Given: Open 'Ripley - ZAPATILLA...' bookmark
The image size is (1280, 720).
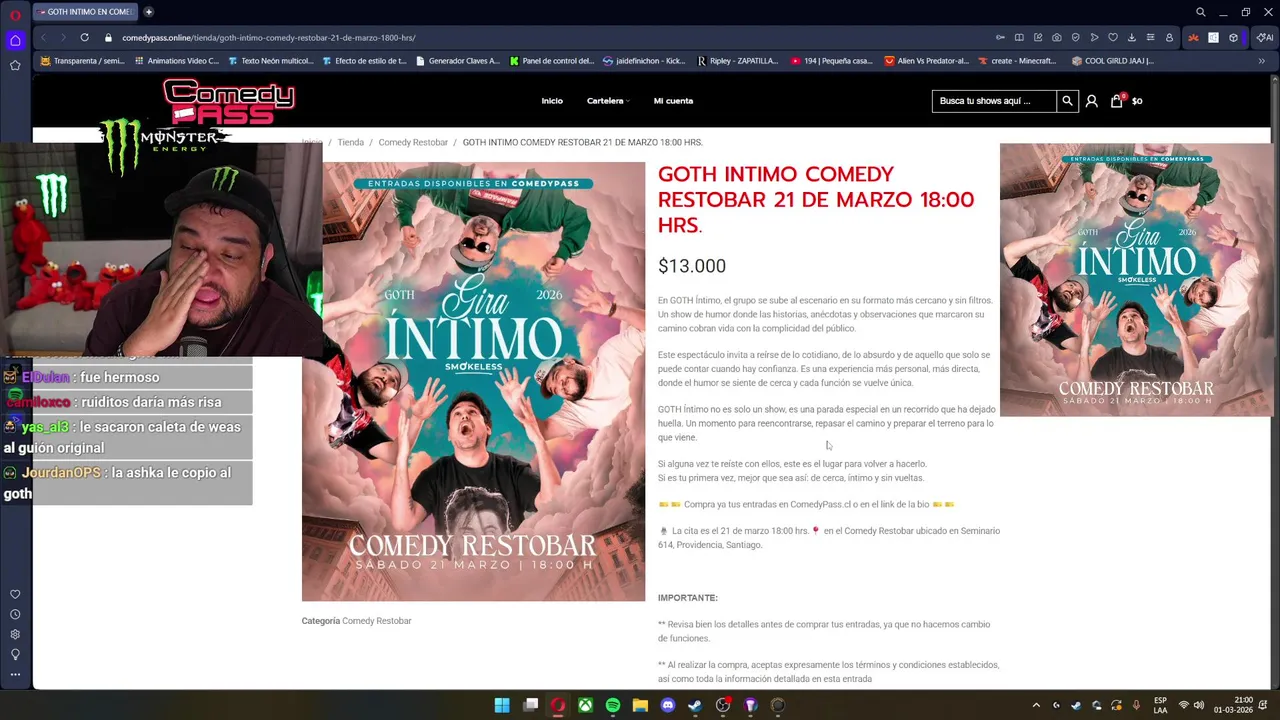Looking at the screenshot, I should pos(737,61).
